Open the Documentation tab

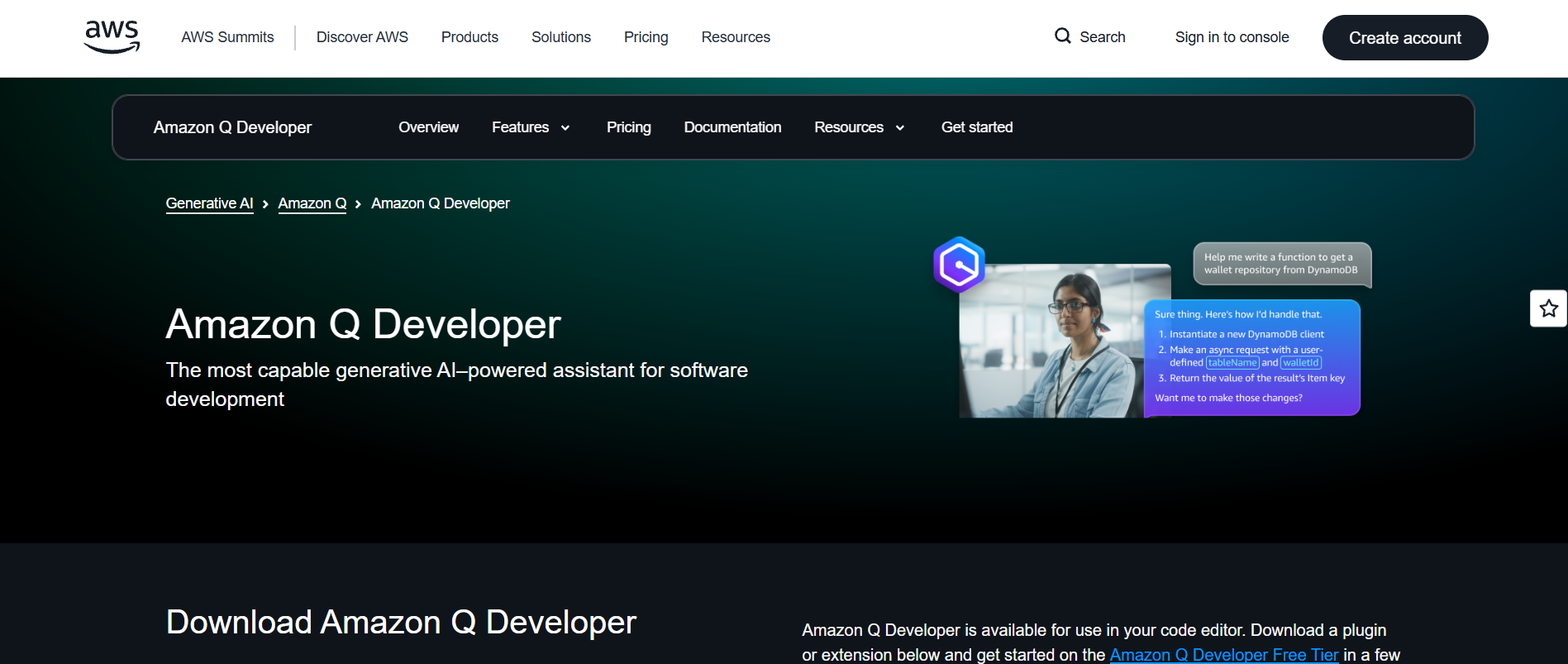coord(732,127)
